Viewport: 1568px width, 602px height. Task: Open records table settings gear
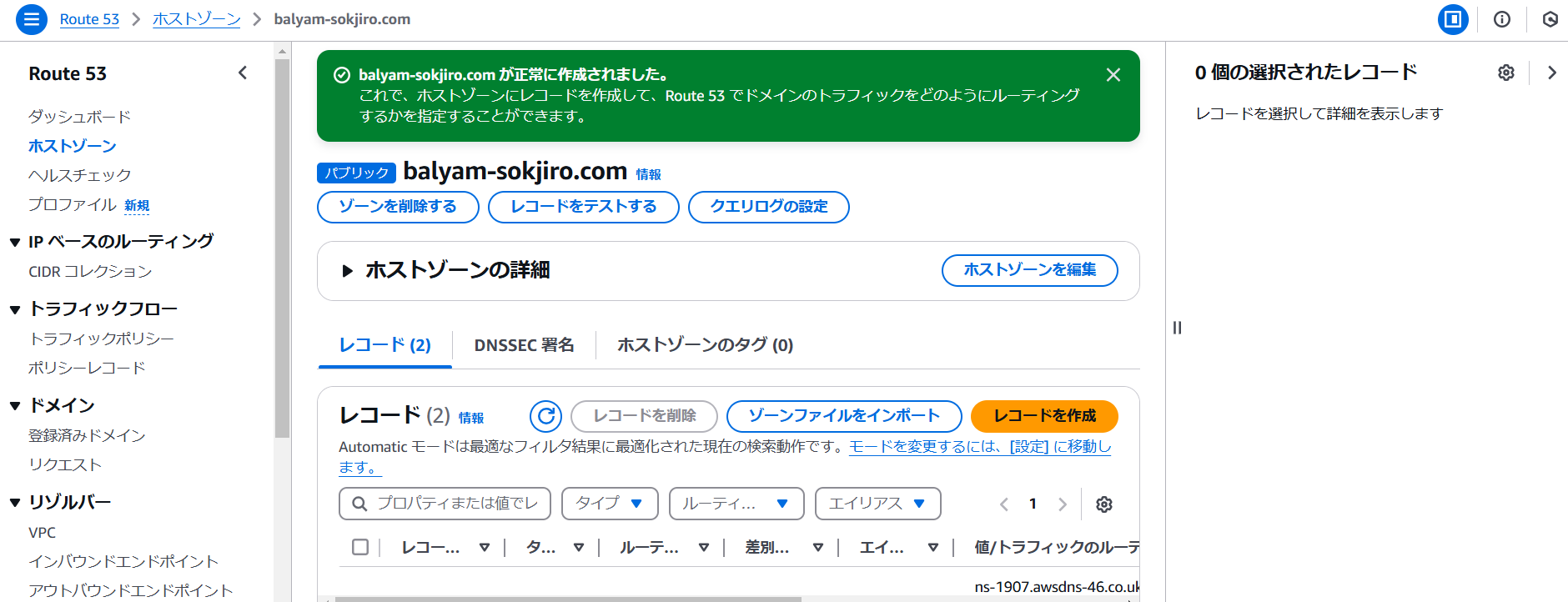(1104, 504)
